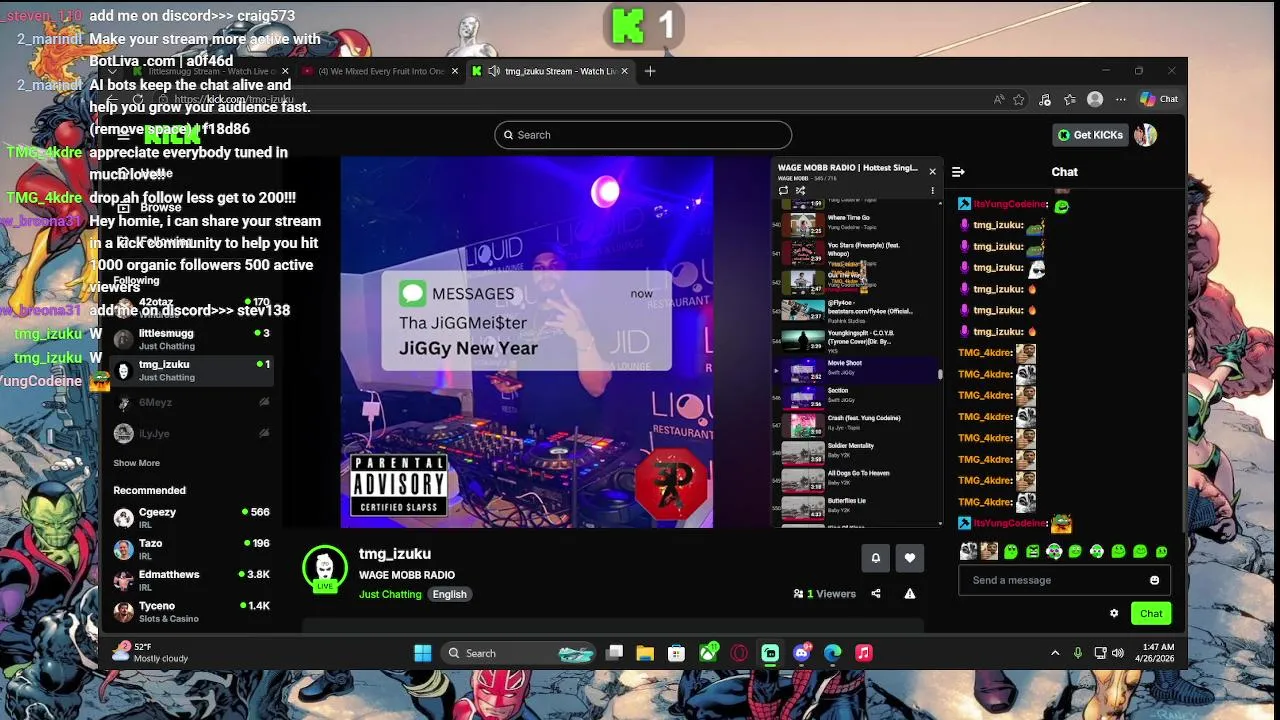The width and height of the screenshot is (1280, 720).
Task: Open Edge Copilot Chat button
Action: pos(1160,99)
